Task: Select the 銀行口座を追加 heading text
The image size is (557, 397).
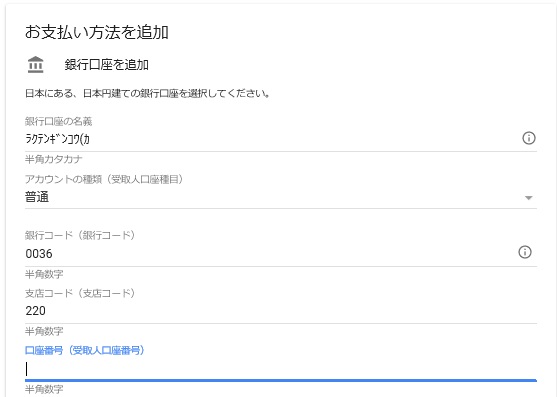Action: point(107,65)
